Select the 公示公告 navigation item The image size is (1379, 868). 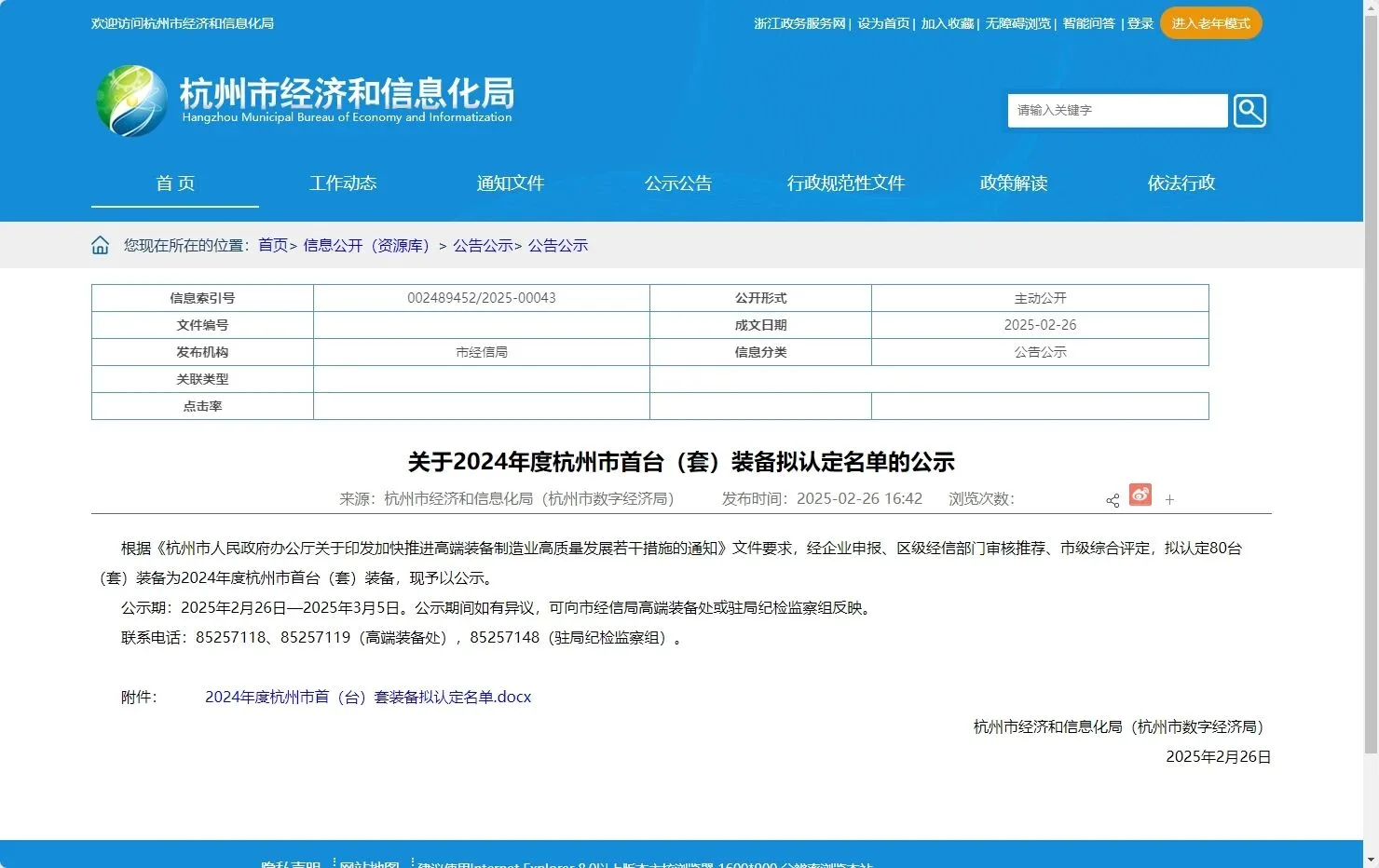[x=678, y=183]
